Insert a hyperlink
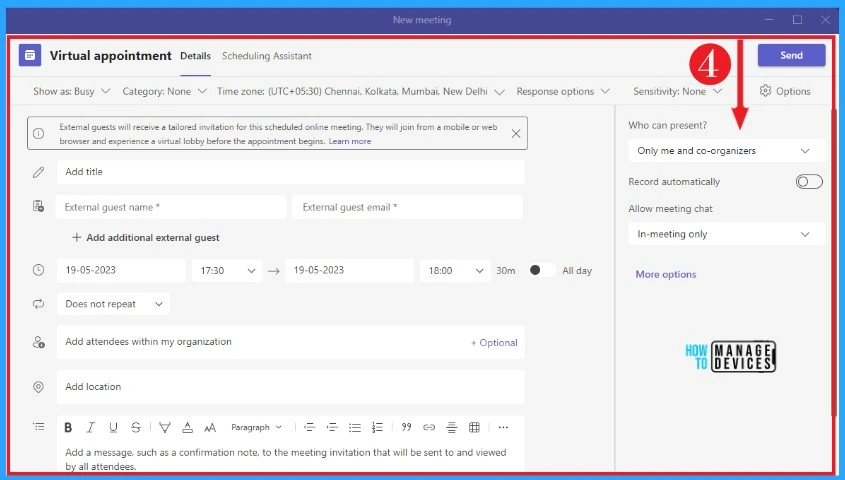Screen dimensions: 845x480 429,427
